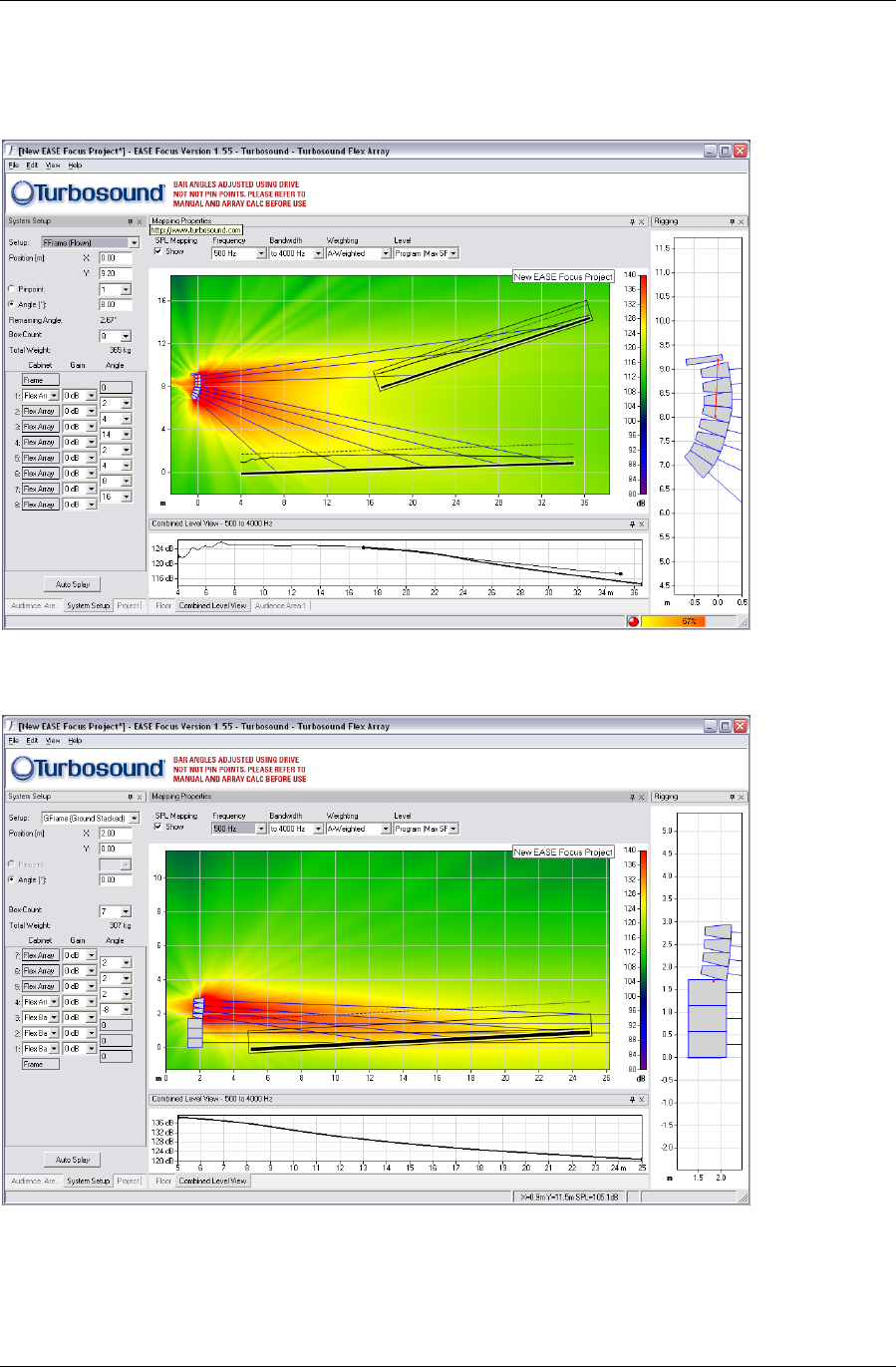
Task: Click Turbosound logo in FFrame (Flown) window
Action: click(x=87, y=193)
